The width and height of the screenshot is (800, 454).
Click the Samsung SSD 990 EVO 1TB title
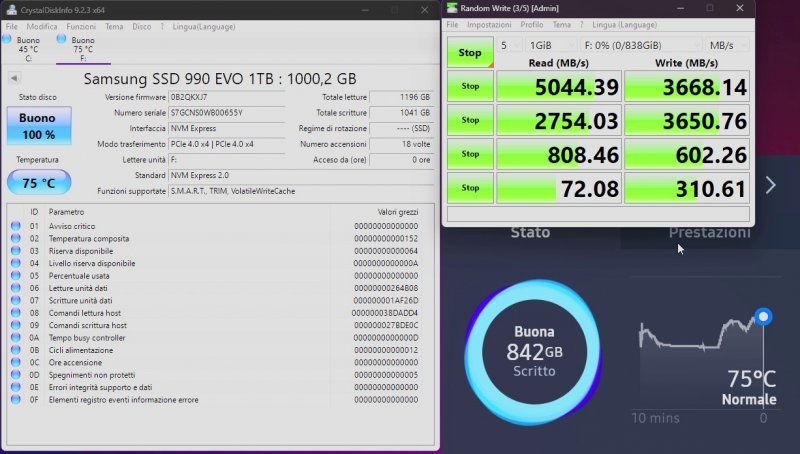pyautogui.click(x=220, y=79)
